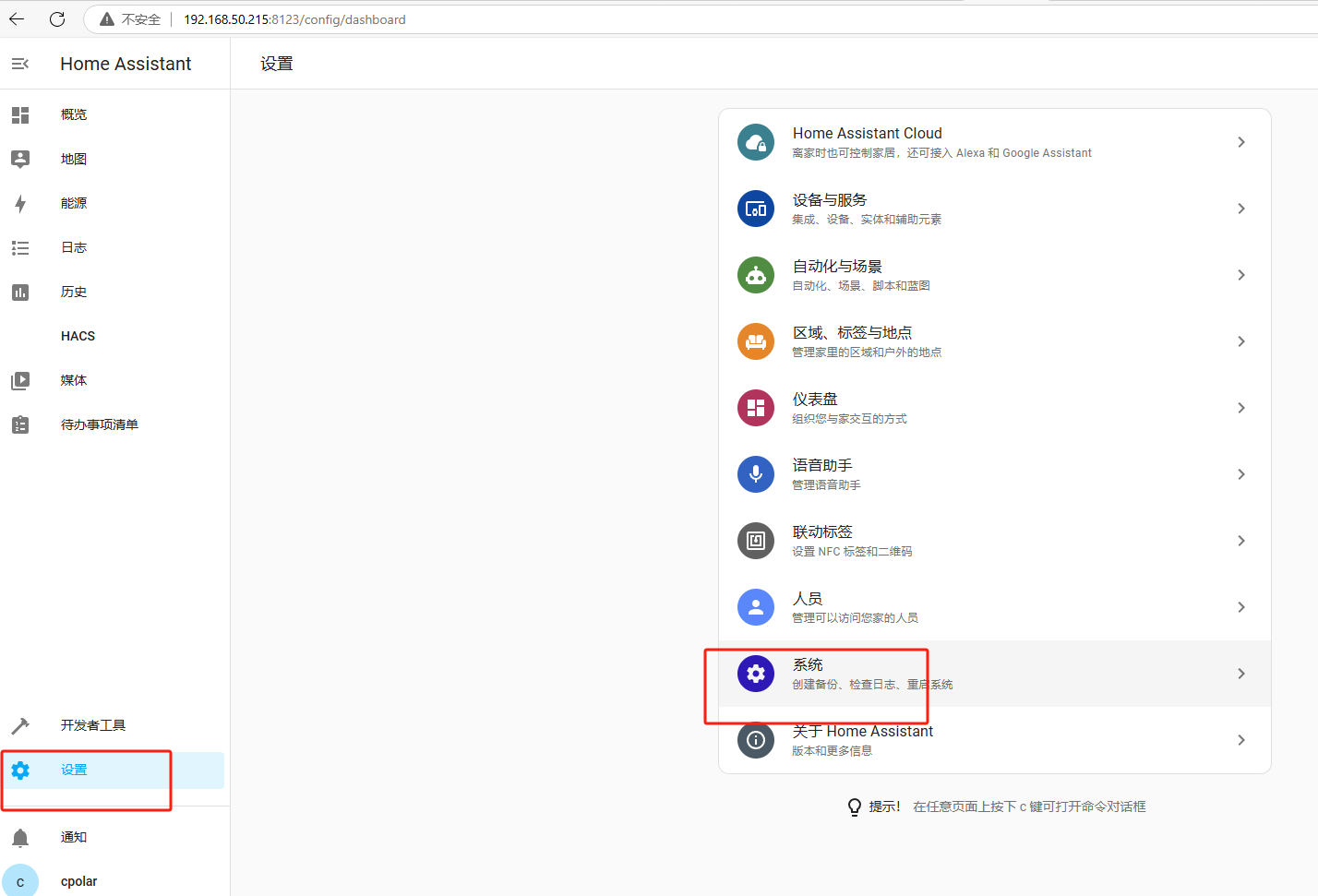
Task: Click the chevron for 系统
Action: (x=1241, y=674)
